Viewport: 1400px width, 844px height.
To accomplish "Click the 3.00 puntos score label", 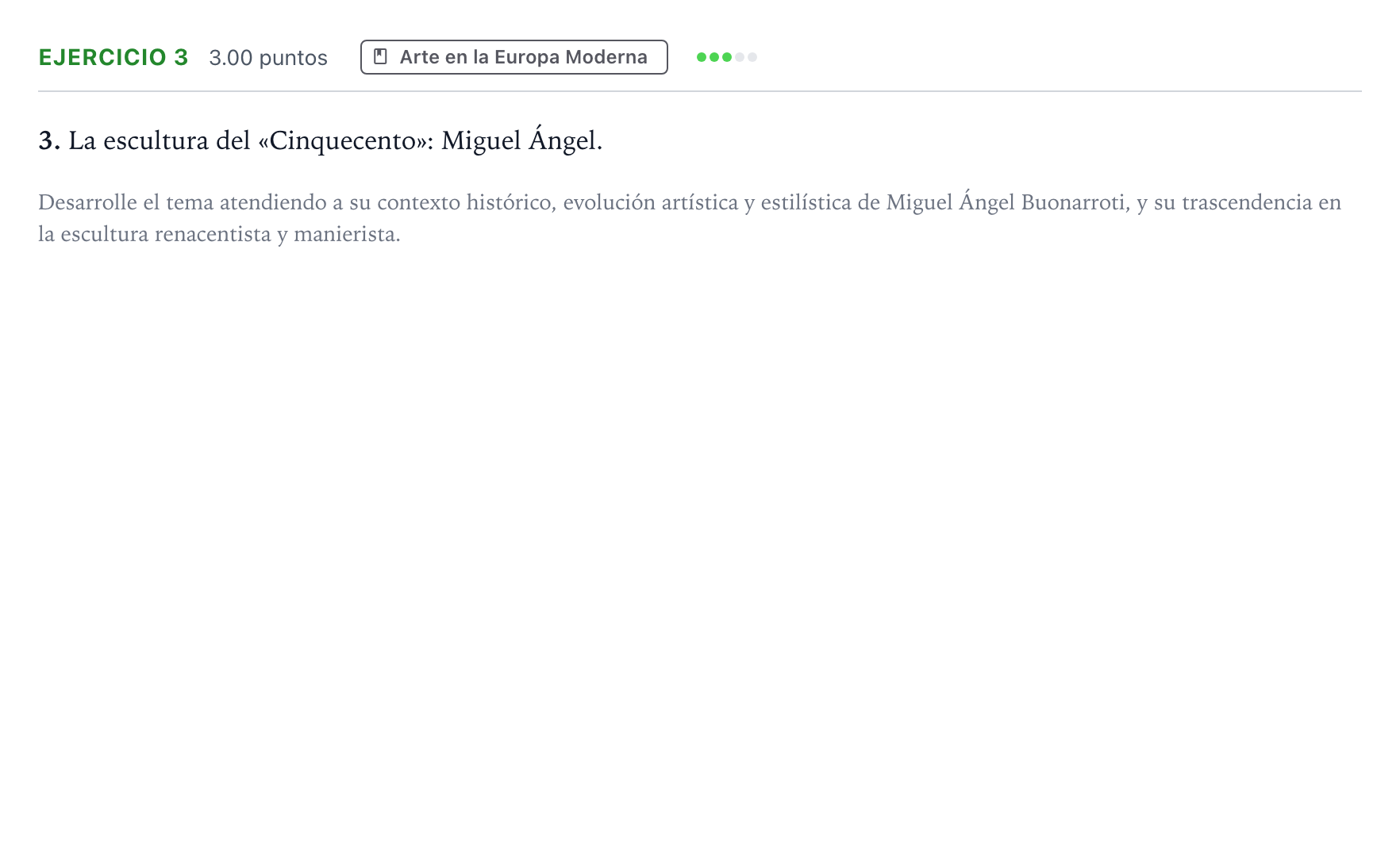I will [x=268, y=58].
